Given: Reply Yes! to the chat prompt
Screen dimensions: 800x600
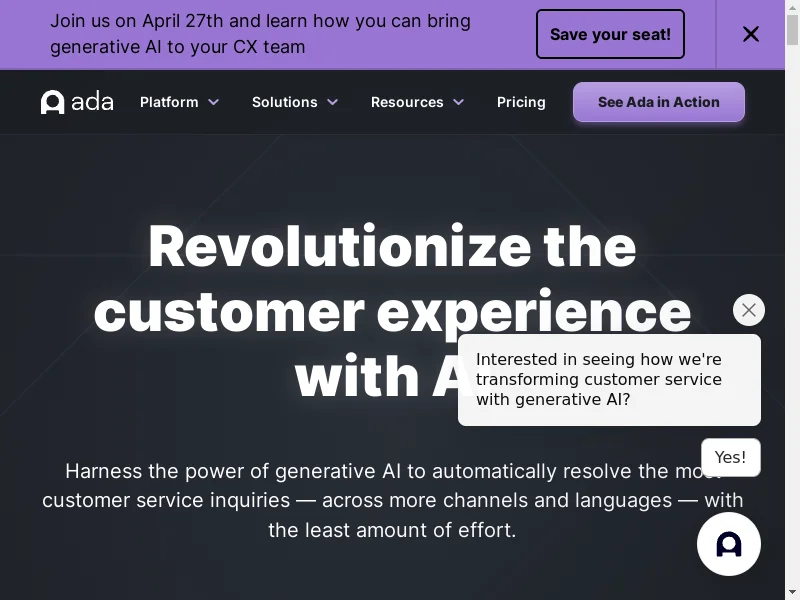Looking at the screenshot, I should click(731, 457).
